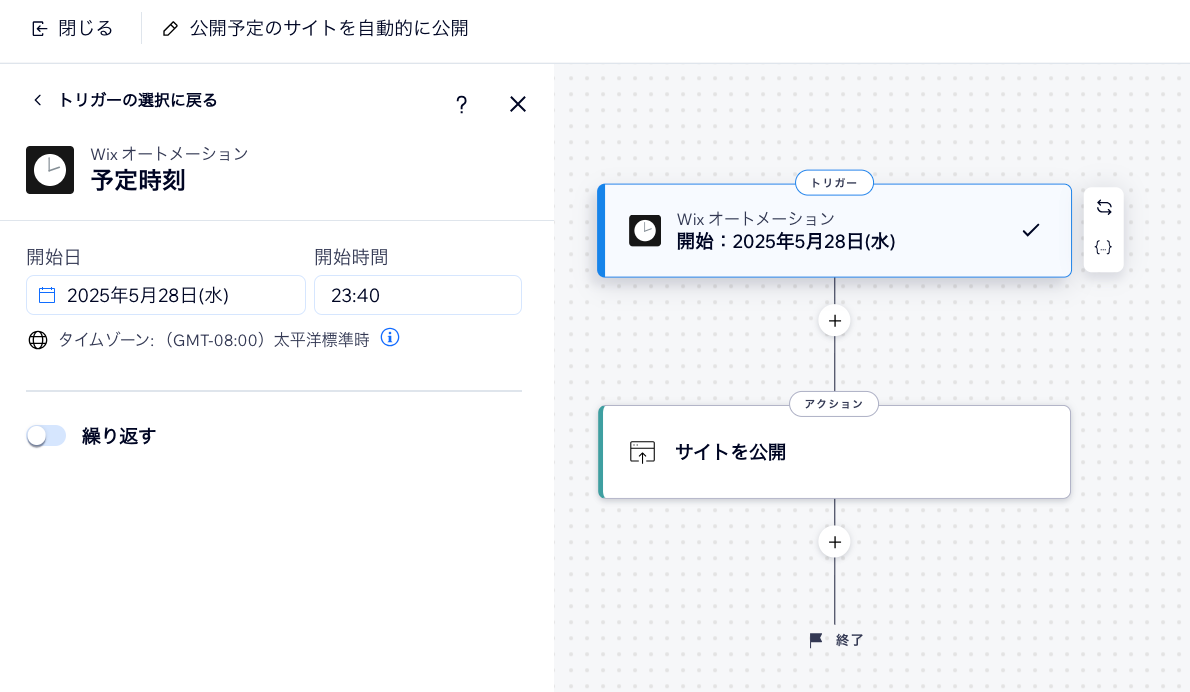This screenshot has height=692, width=1190.
Task: Toggle the 繰り返す repeat switch on
Action: [46, 436]
